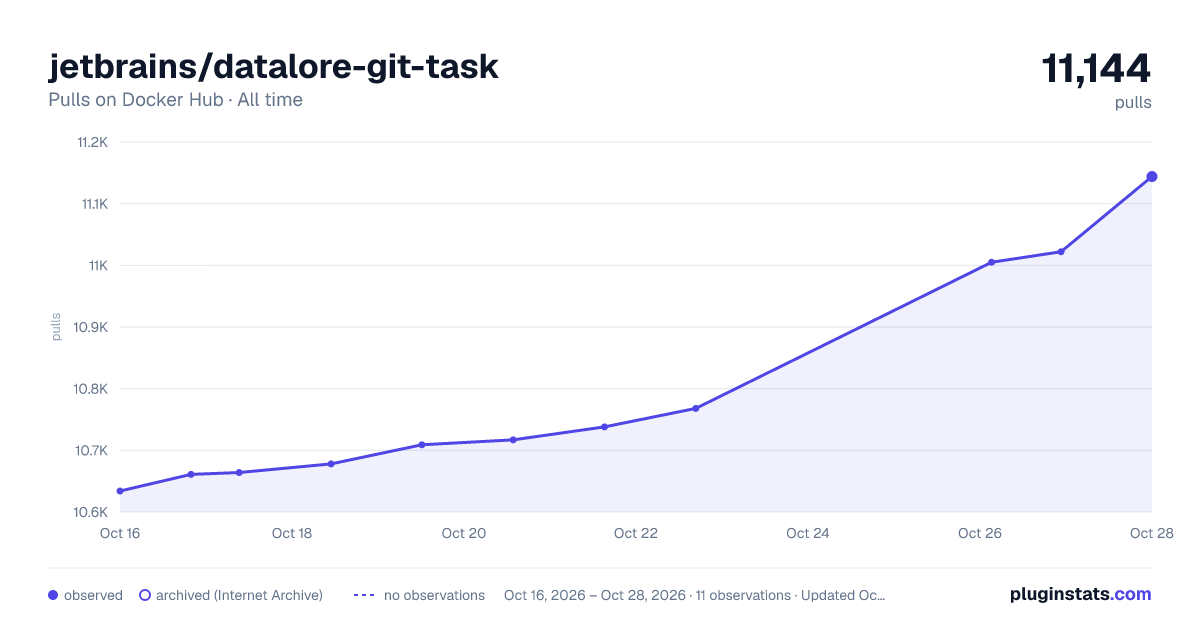Click the Oct 24 x-axis label
Screen dimensions: 1200x630
(808, 533)
